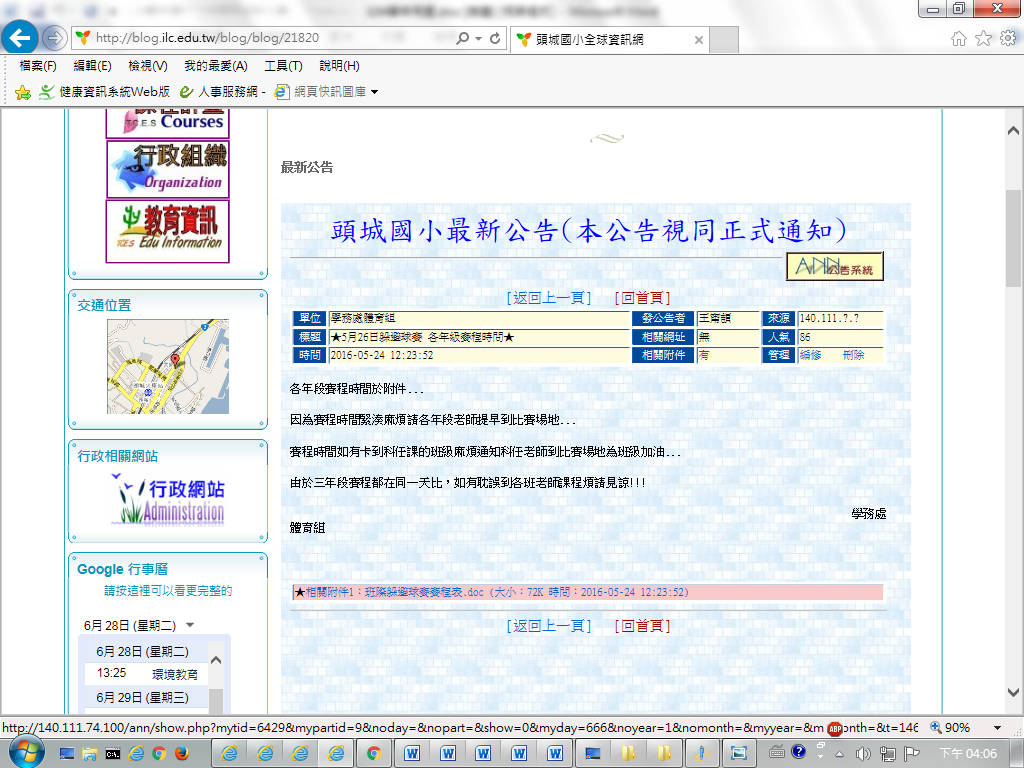Open the calendar date dropdown next to 6月28日
This screenshot has height=768, width=1024.
click(190, 625)
